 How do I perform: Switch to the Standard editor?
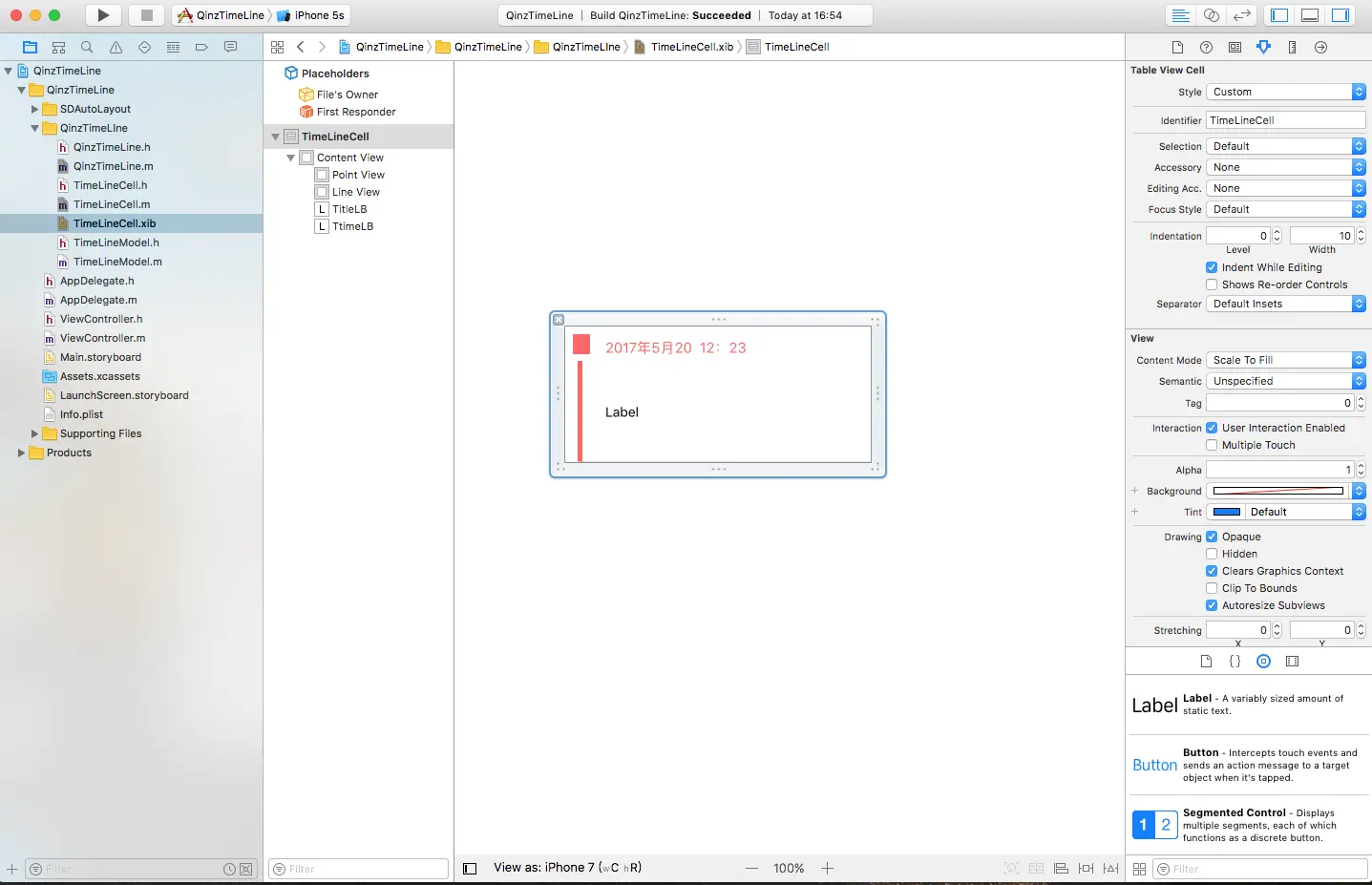pos(1181,15)
